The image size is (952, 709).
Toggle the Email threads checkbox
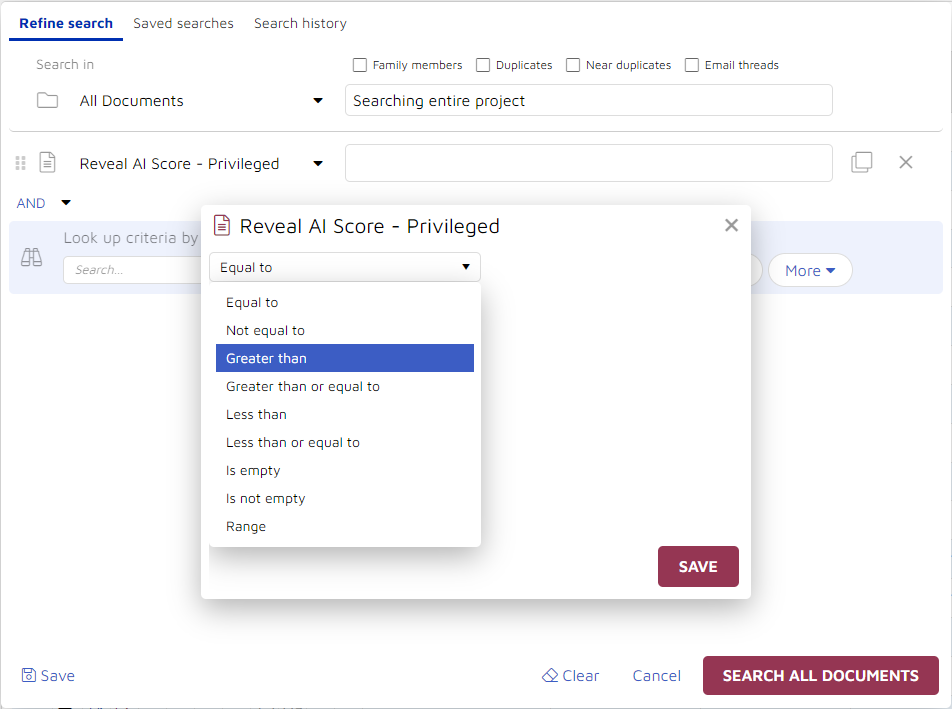point(692,65)
